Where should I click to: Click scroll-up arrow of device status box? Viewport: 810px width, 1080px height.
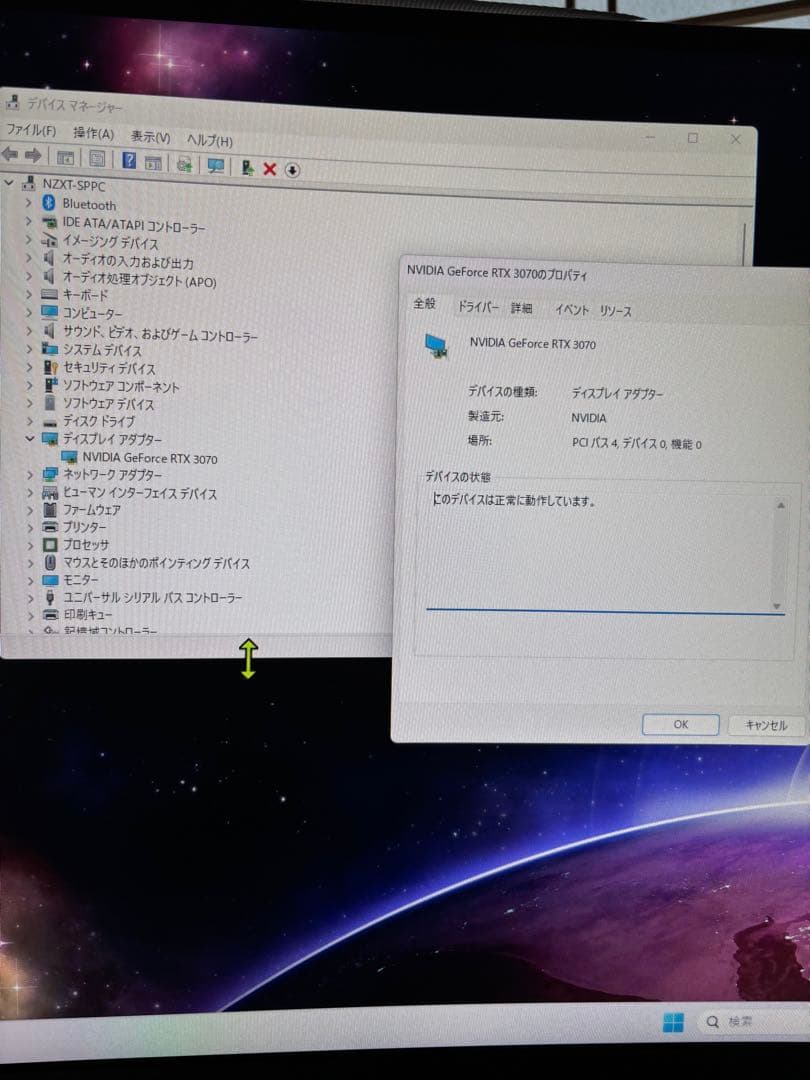[x=780, y=506]
